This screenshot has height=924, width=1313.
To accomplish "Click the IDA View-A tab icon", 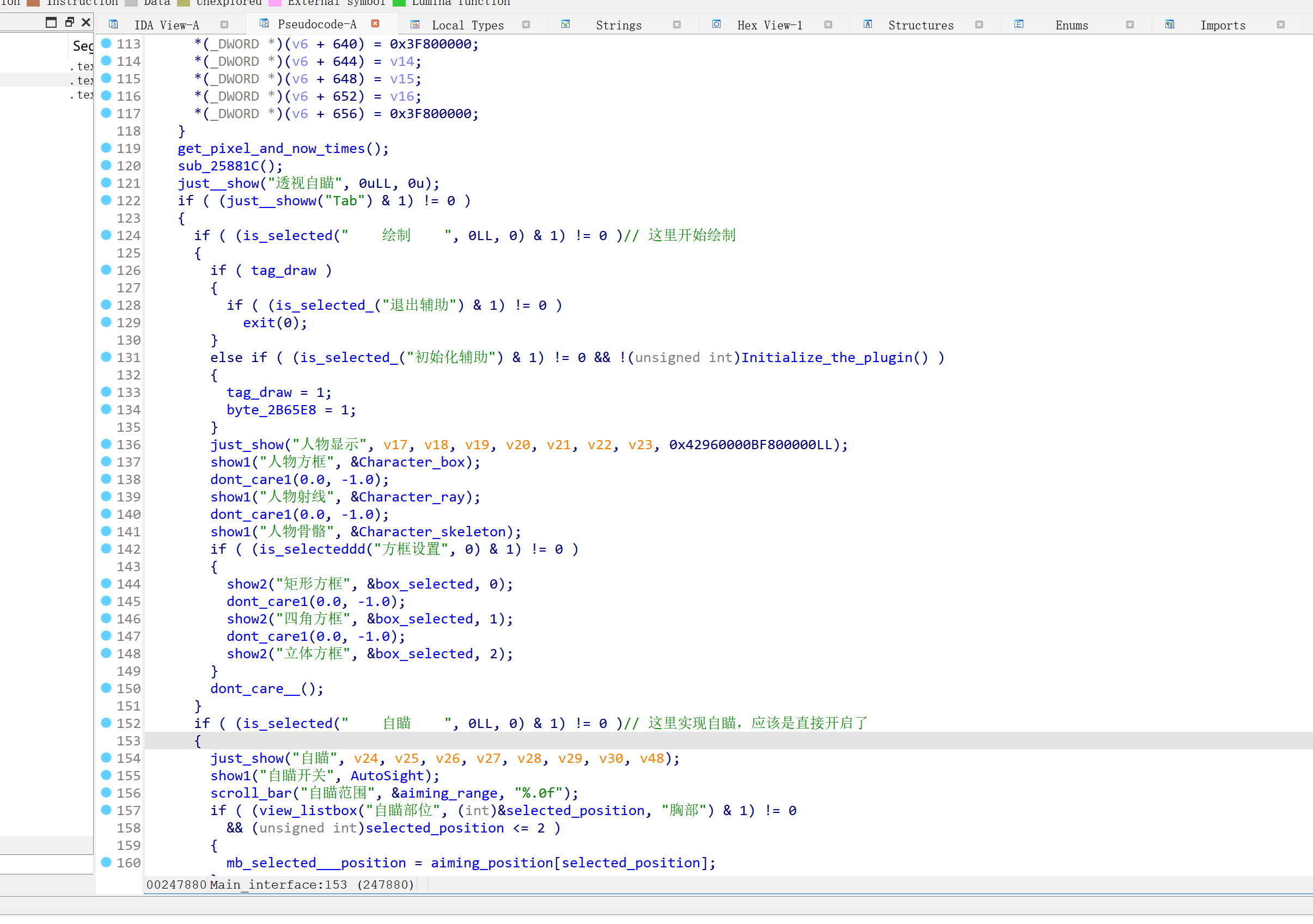I will click(x=113, y=25).
